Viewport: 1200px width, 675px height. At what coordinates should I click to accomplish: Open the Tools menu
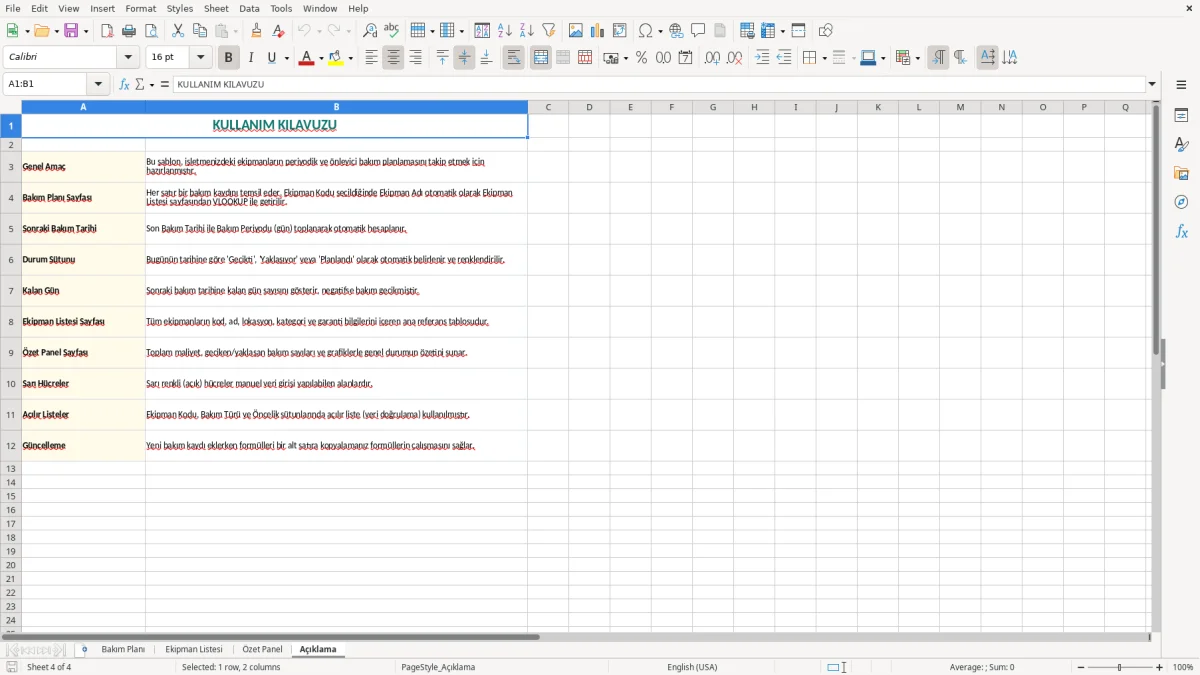point(281,8)
